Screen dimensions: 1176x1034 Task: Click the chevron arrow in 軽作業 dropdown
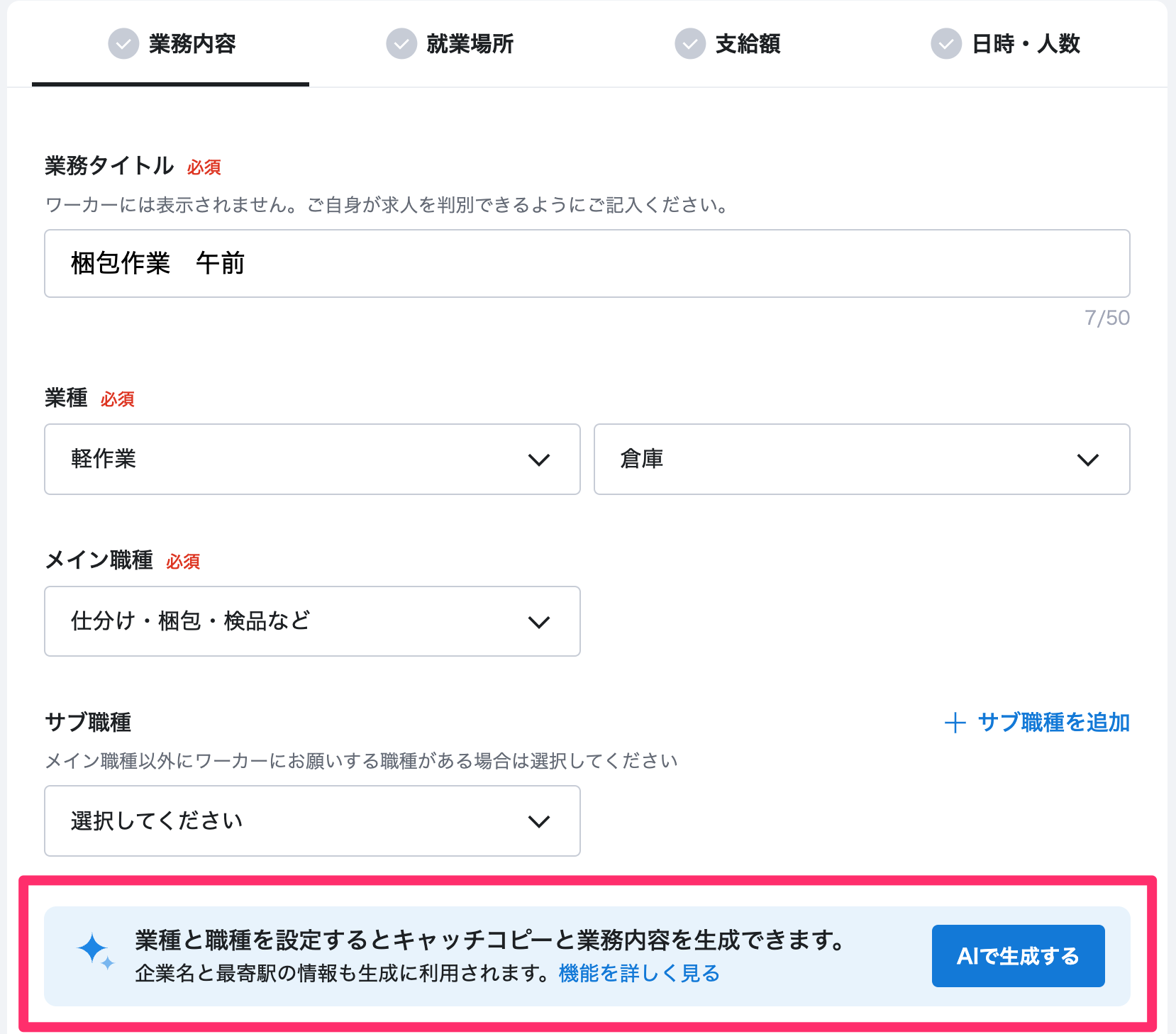(539, 460)
